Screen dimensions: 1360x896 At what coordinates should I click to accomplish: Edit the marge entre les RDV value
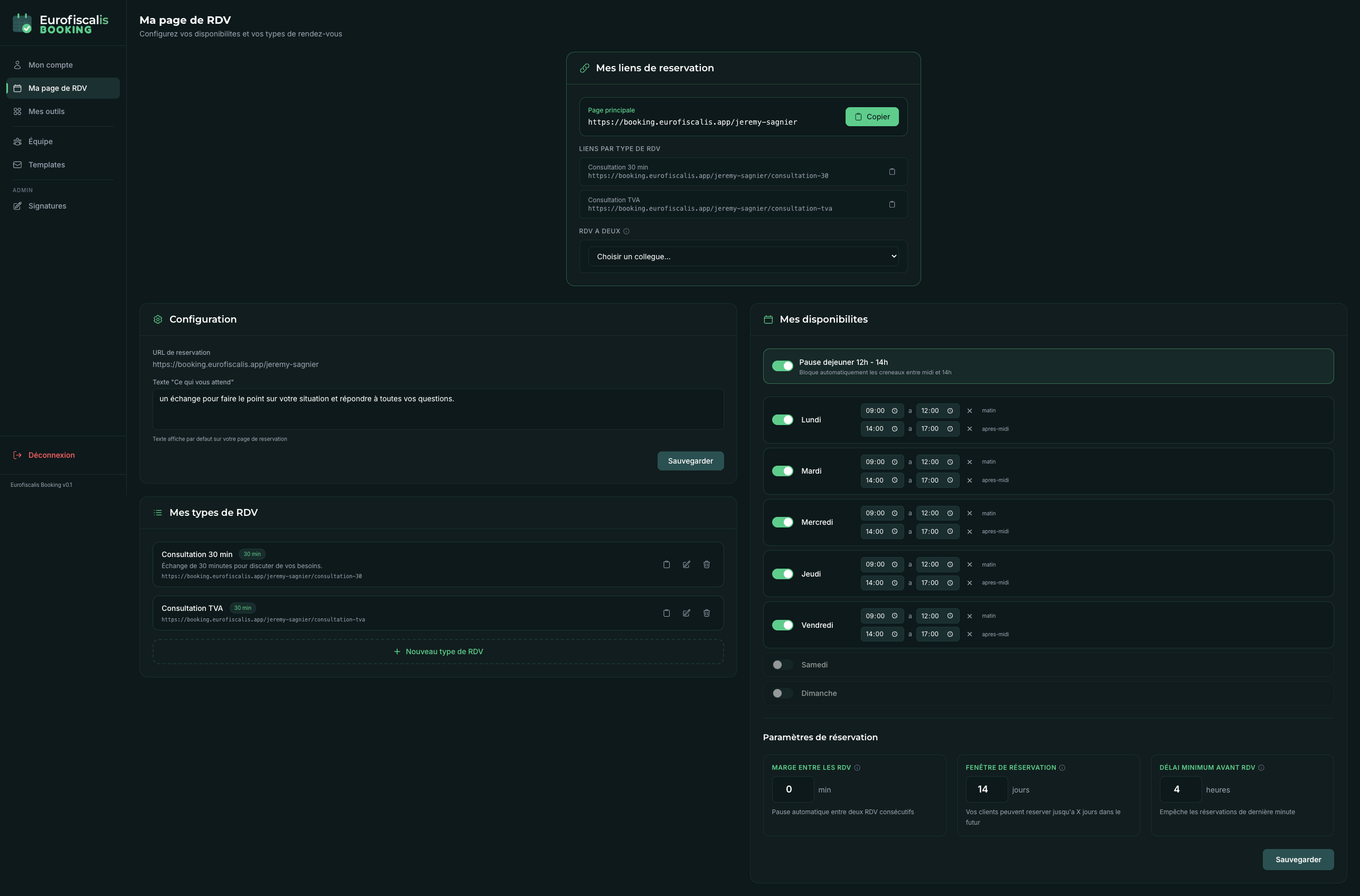(792, 789)
